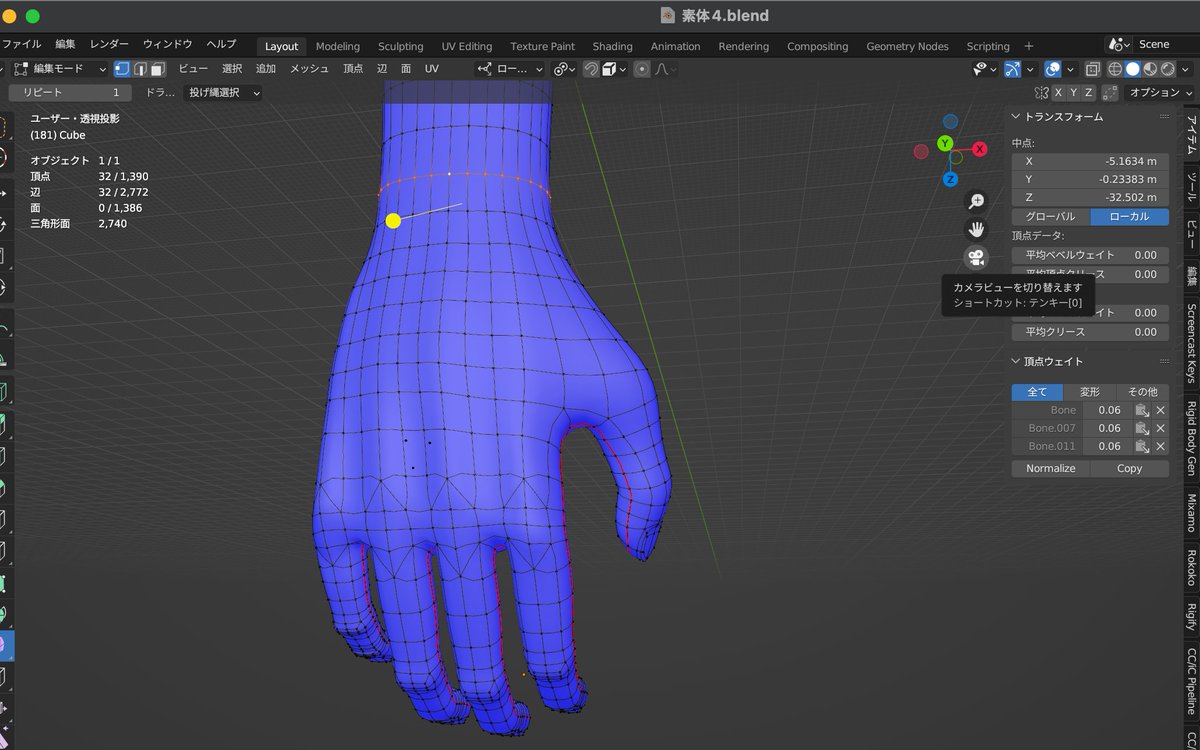Image resolution: width=1200 pixels, height=750 pixels.
Task: Click median X value field
Action: click(1090, 161)
